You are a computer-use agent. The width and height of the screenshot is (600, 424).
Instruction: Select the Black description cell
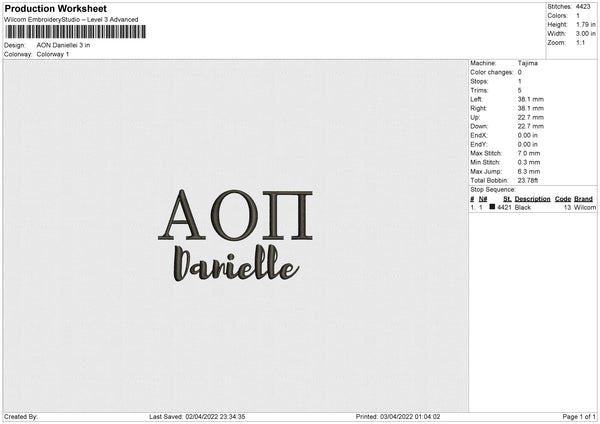coord(523,207)
